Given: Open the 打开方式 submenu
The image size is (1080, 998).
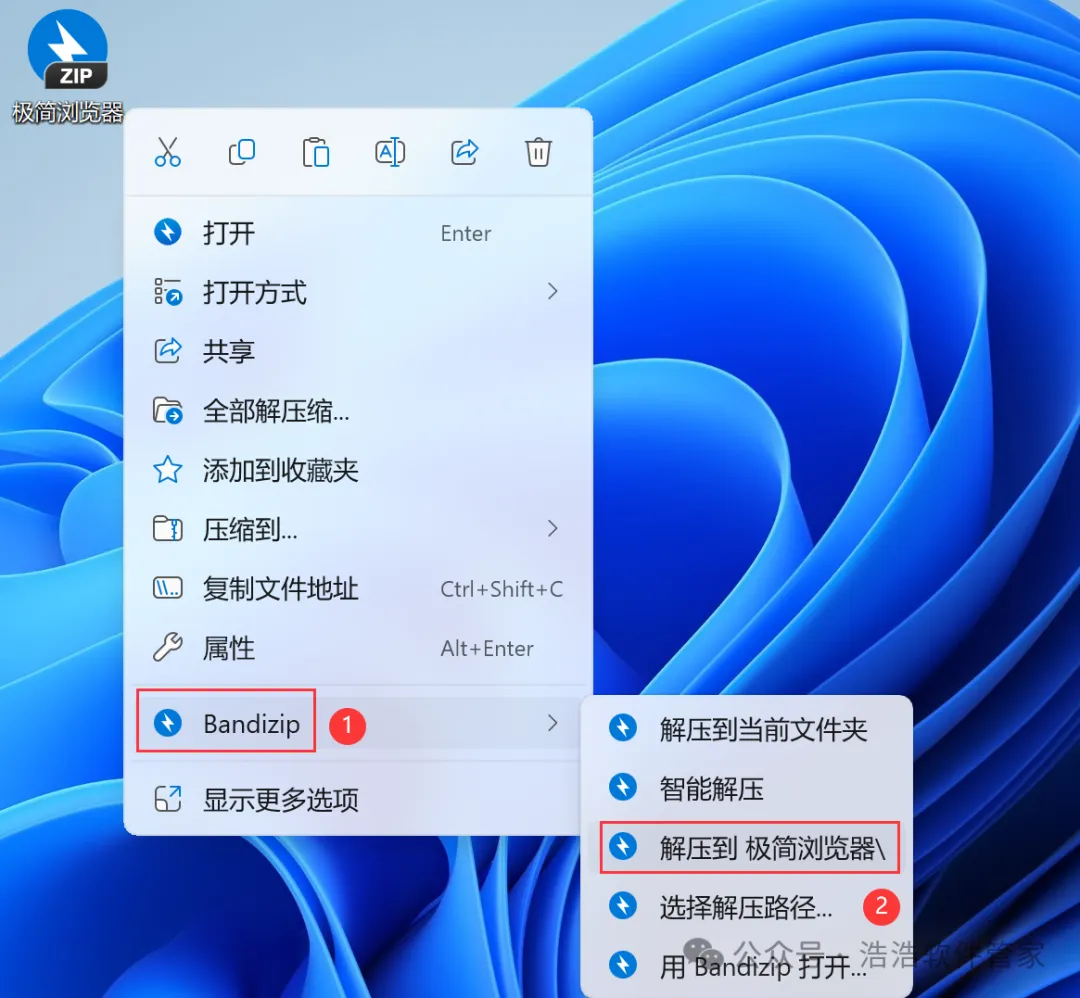Looking at the screenshot, I should click(x=358, y=292).
